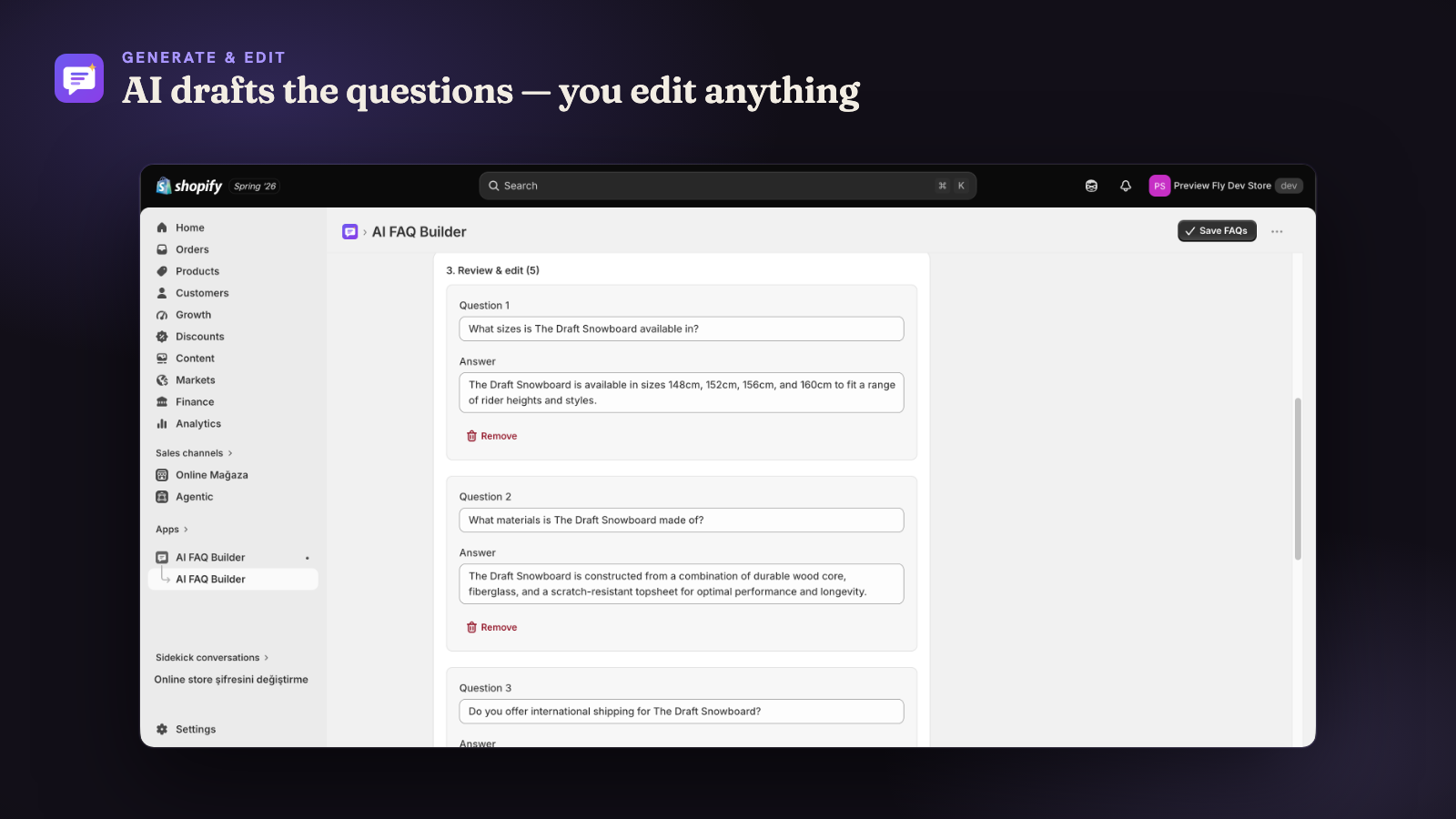
Task: Click the 3. Review & edit (5) heading
Action: coord(492,270)
